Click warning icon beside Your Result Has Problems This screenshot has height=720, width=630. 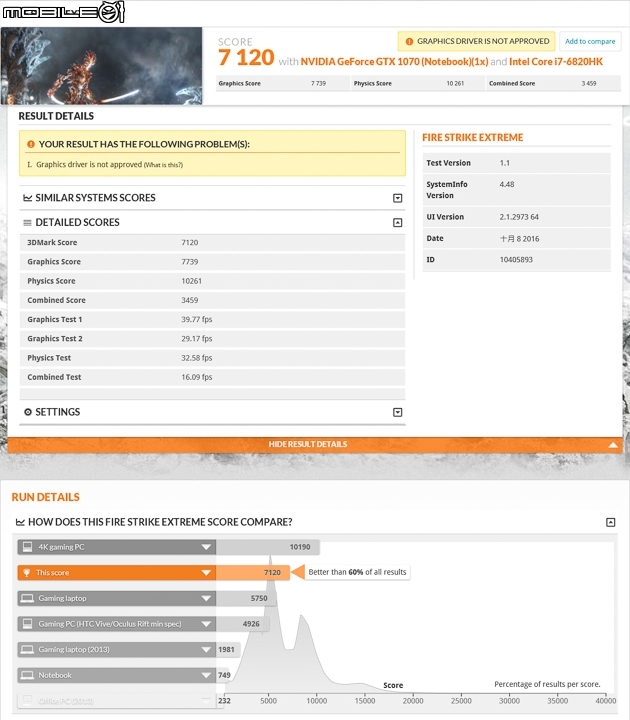(31, 144)
